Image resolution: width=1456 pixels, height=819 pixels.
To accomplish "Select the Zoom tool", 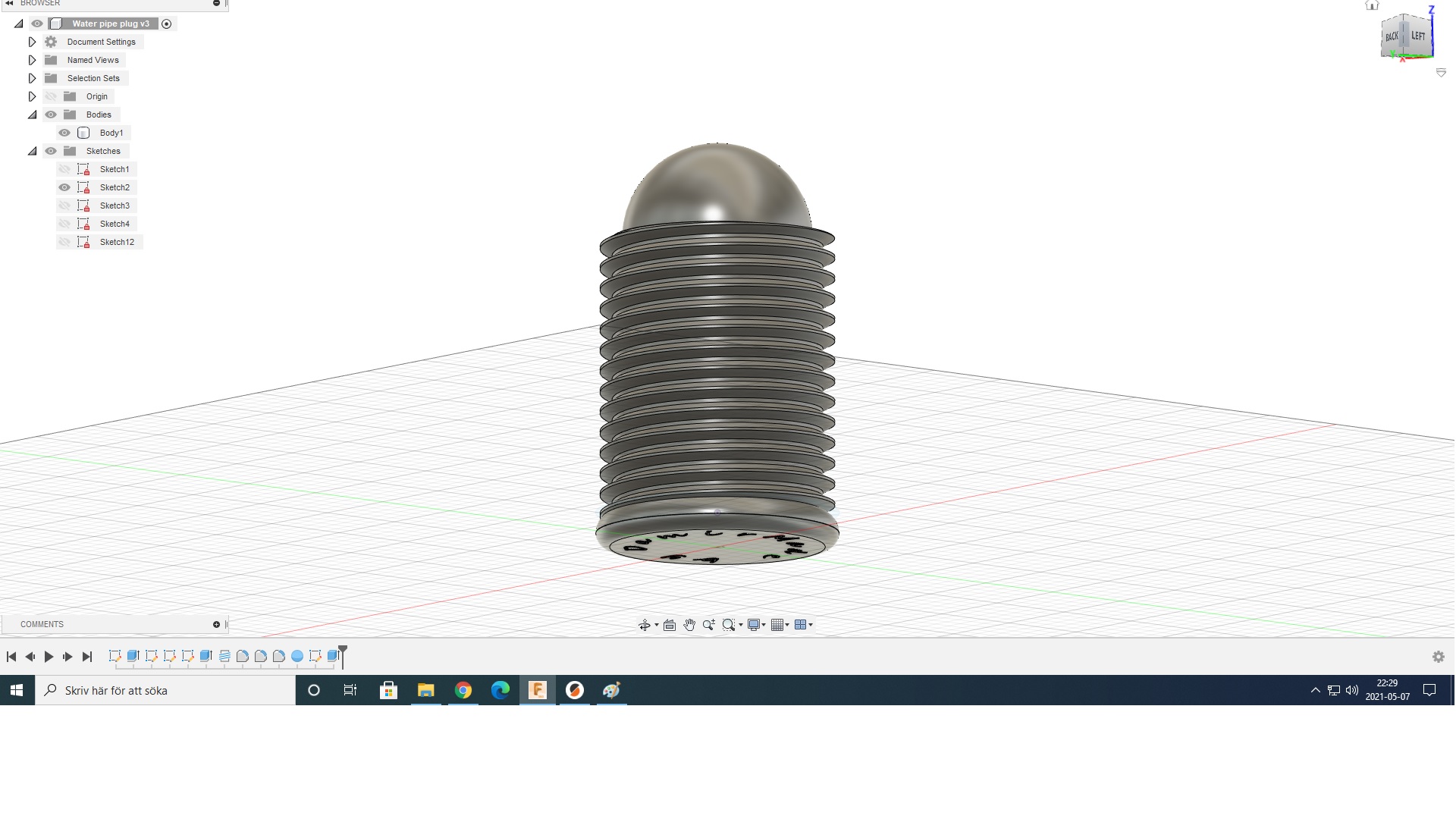I will tap(708, 625).
